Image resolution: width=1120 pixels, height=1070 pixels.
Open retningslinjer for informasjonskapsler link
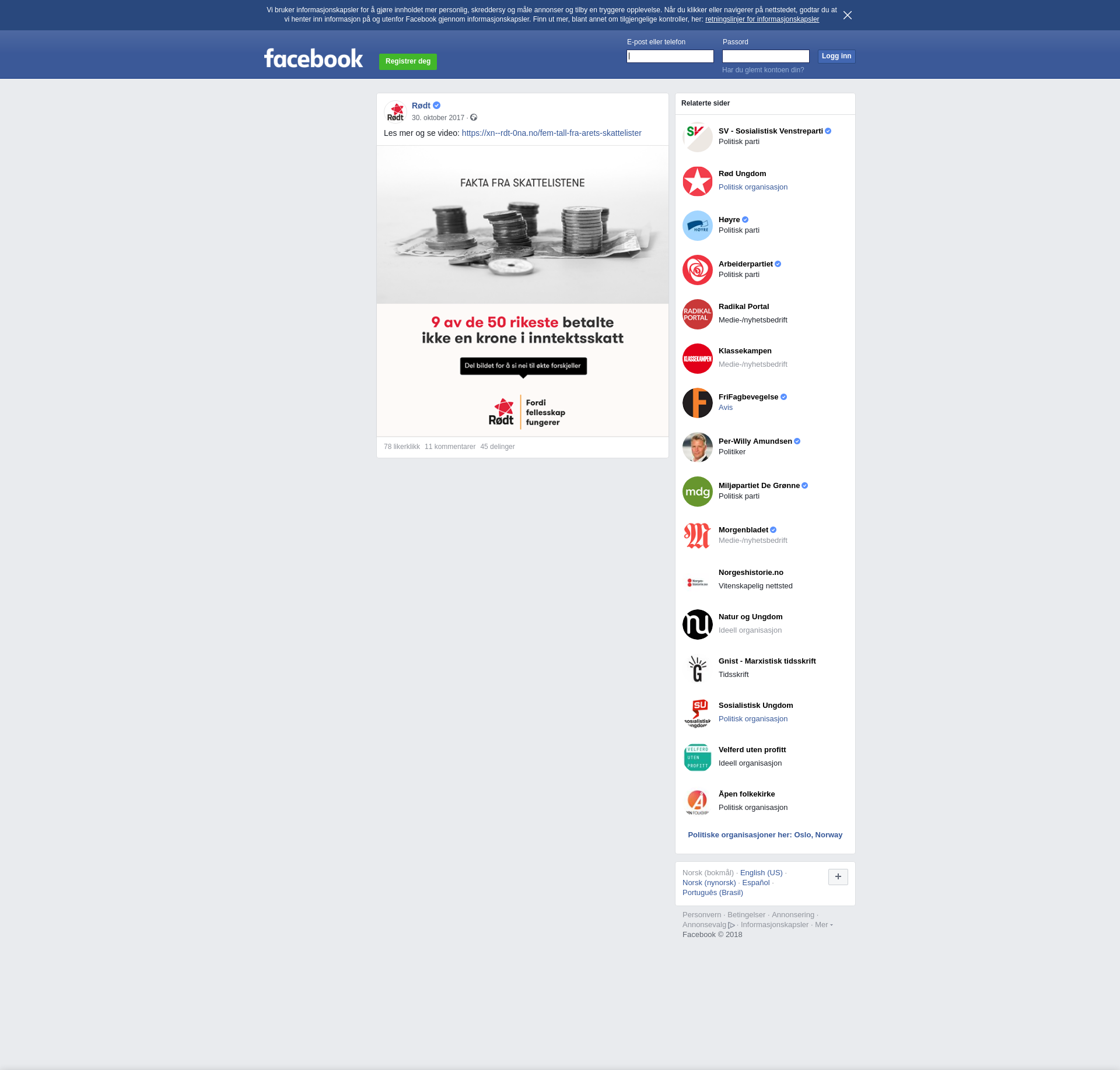(x=762, y=19)
